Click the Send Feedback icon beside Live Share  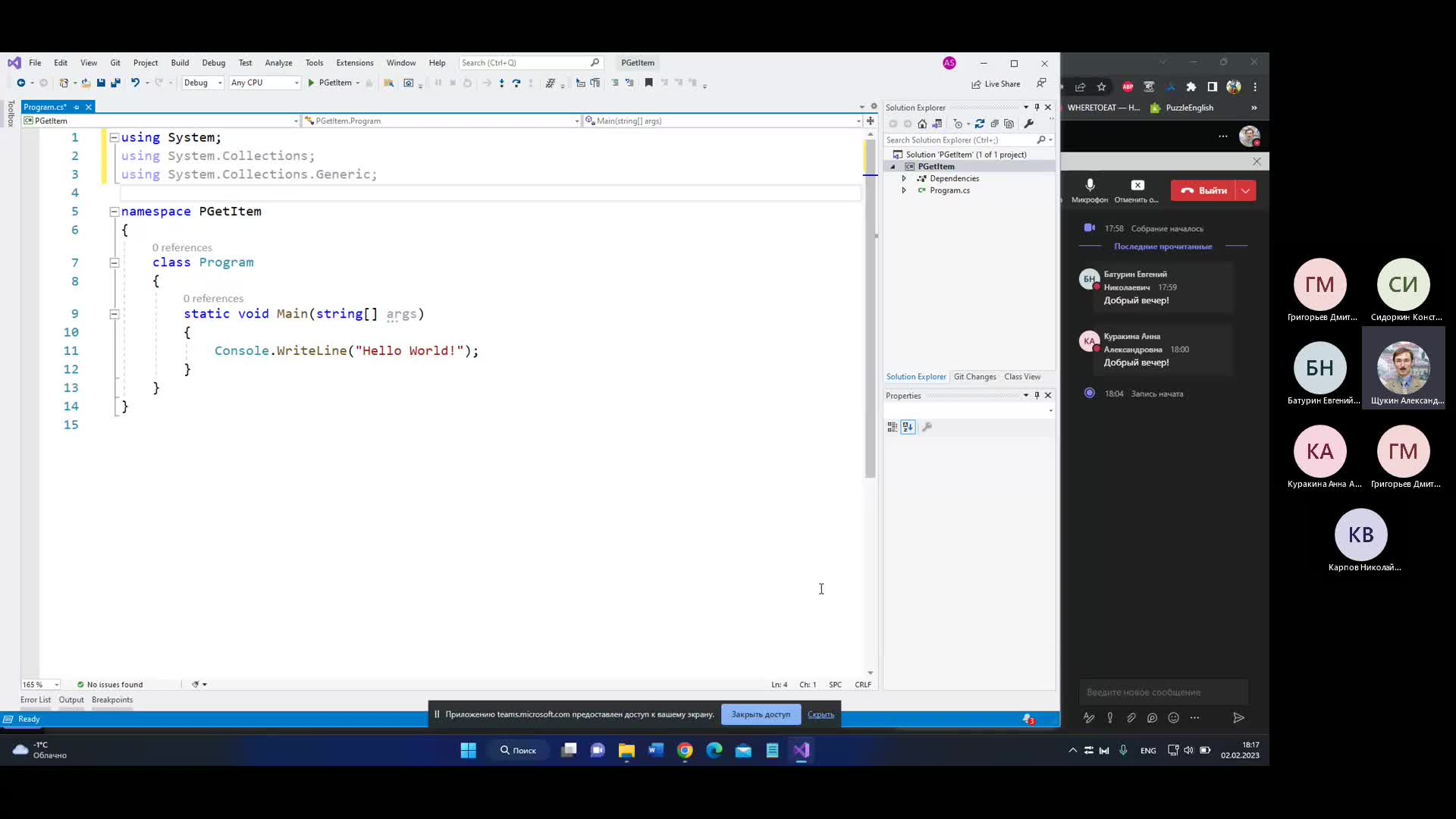point(1041,83)
